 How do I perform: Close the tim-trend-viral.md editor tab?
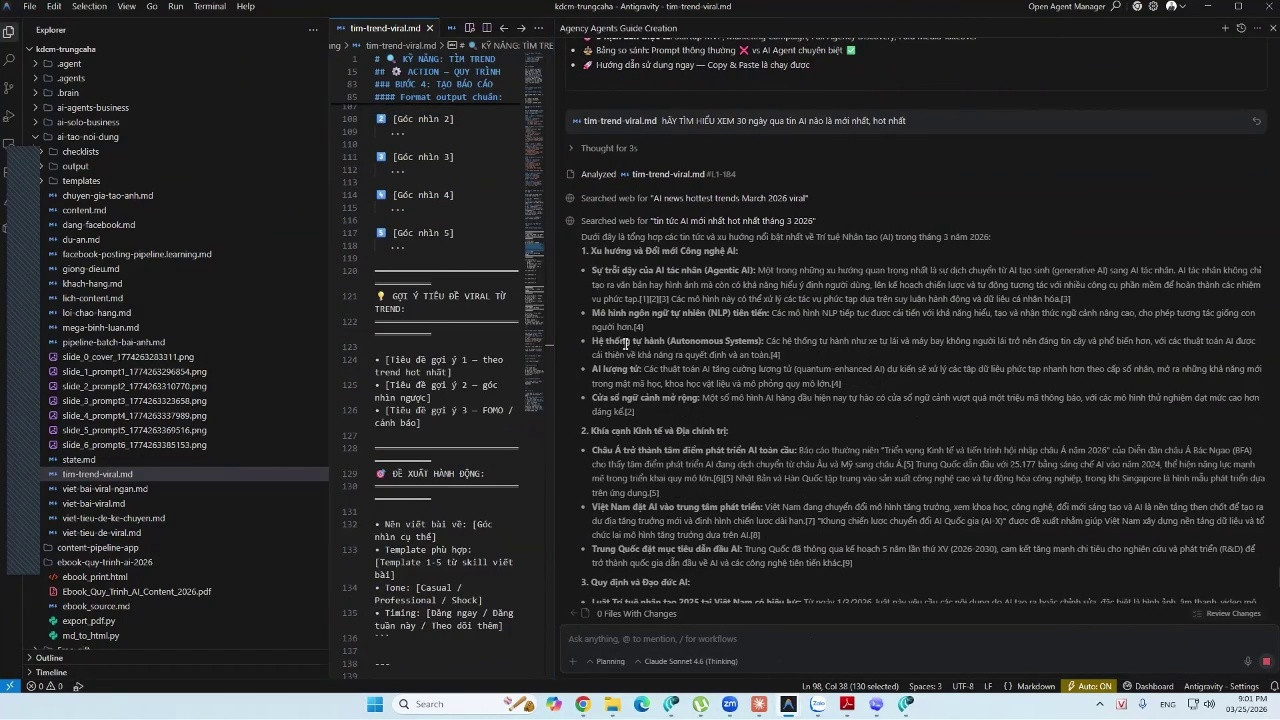point(430,28)
